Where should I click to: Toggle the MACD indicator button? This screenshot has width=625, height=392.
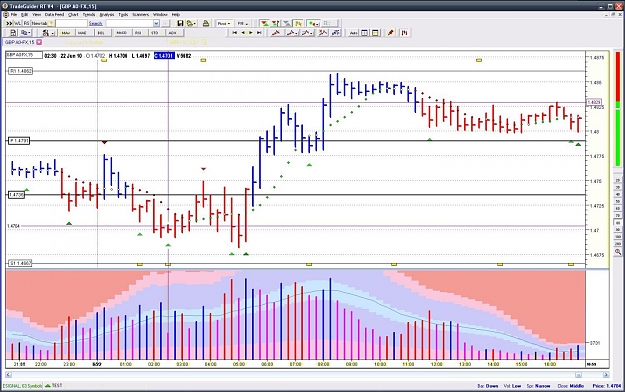121,33
